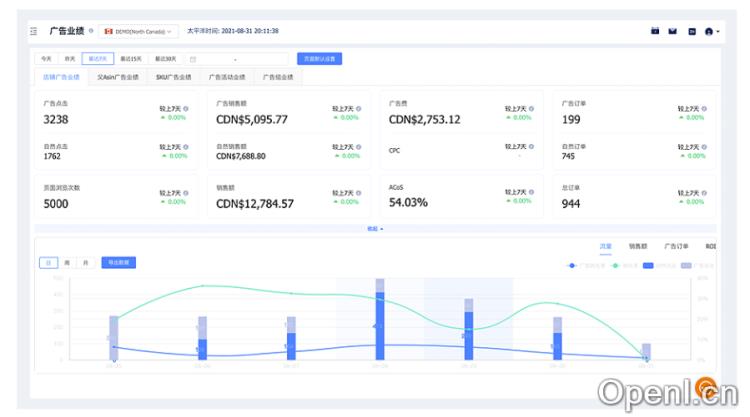This screenshot has width=750, height=417.
Task: Toggle blue line series in chart legend
Action: click(x=585, y=265)
